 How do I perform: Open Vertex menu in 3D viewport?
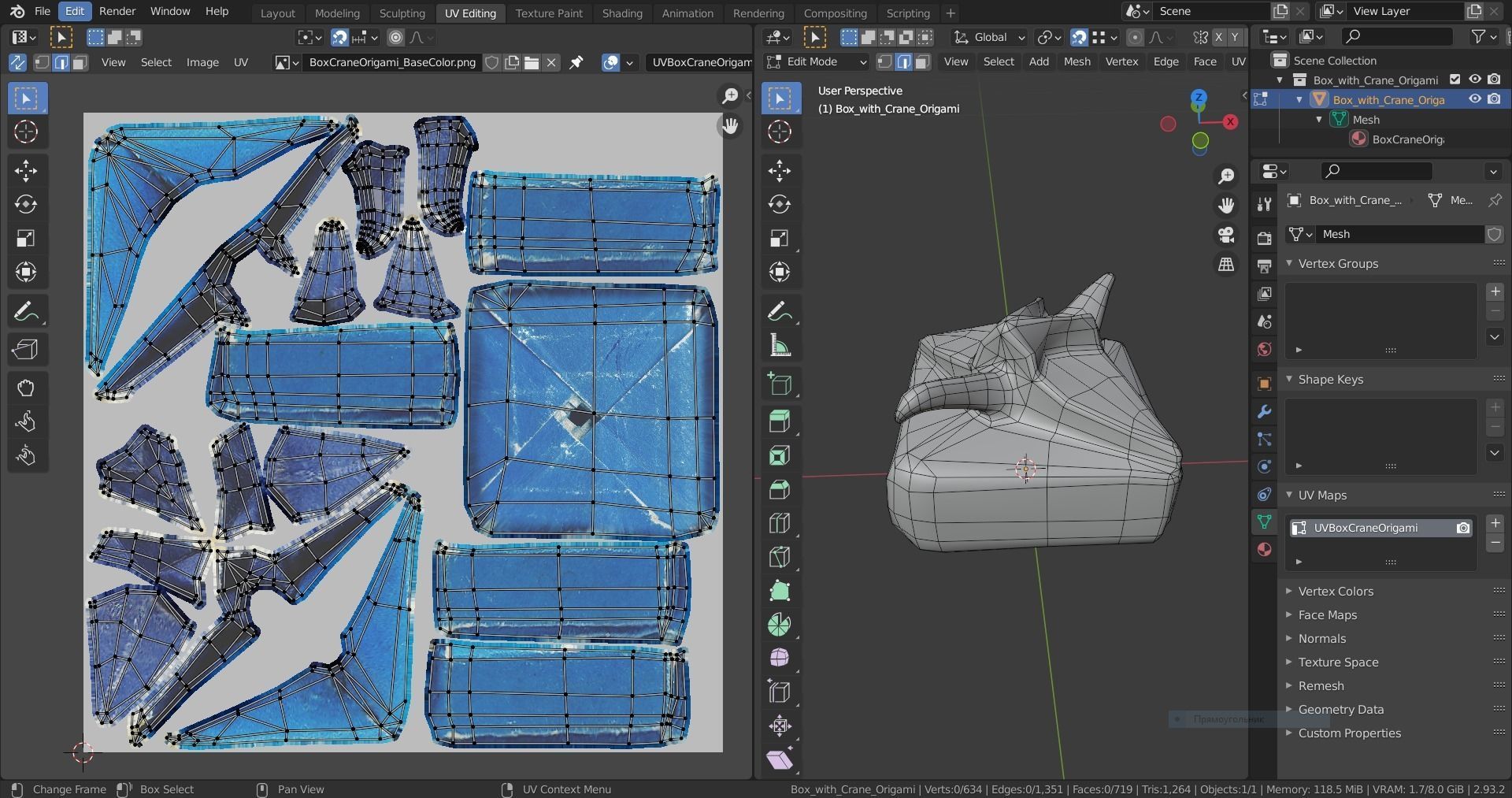point(1121,61)
